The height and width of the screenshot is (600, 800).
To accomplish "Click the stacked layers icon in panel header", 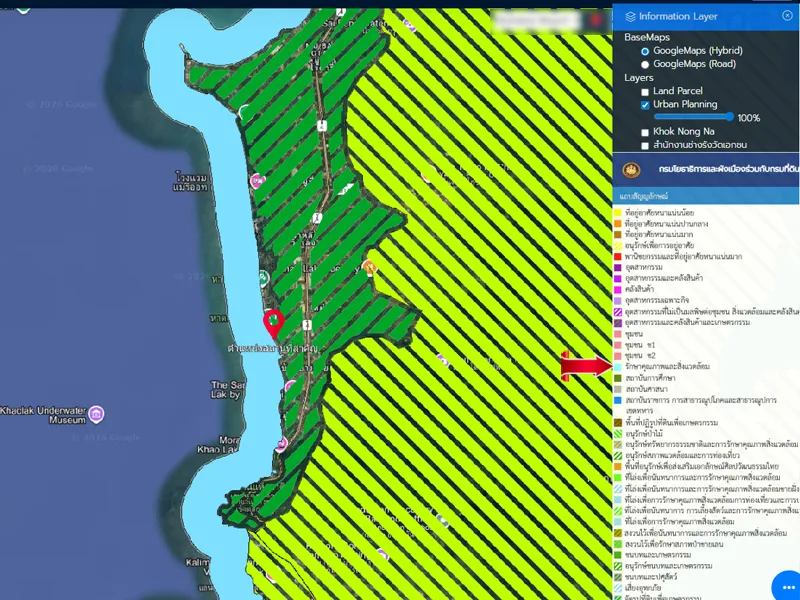I will 629,16.
